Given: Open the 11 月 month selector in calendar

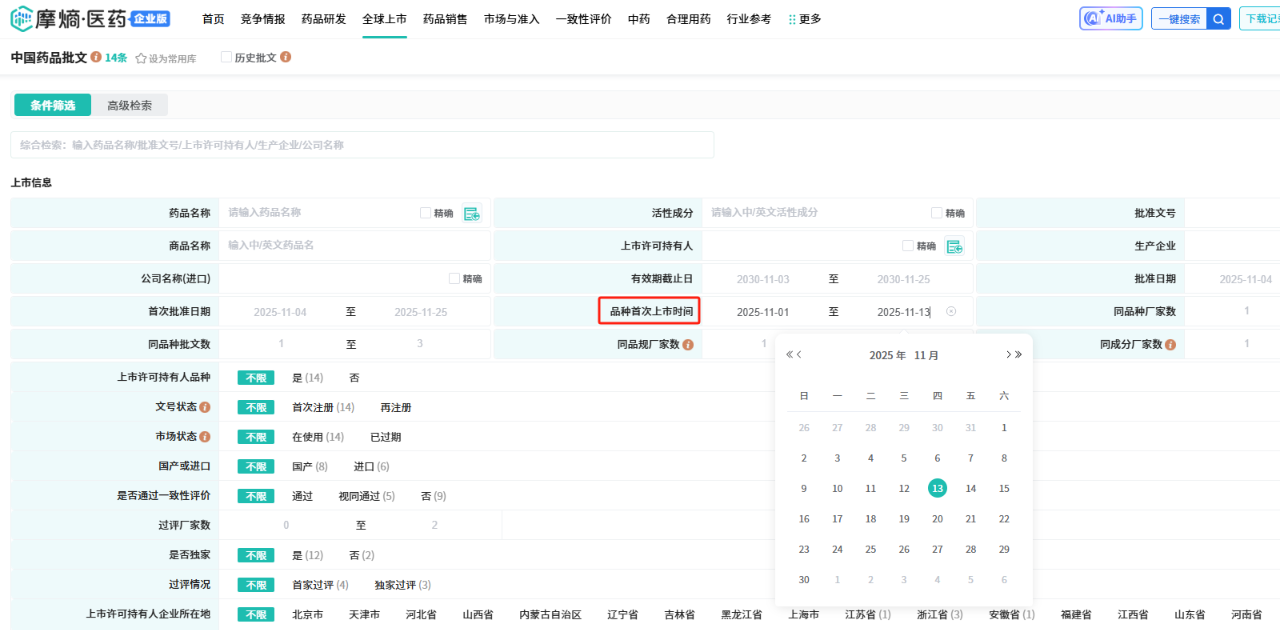Looking at the screenshot, I should pyautogui.click(x=926, y=355).
